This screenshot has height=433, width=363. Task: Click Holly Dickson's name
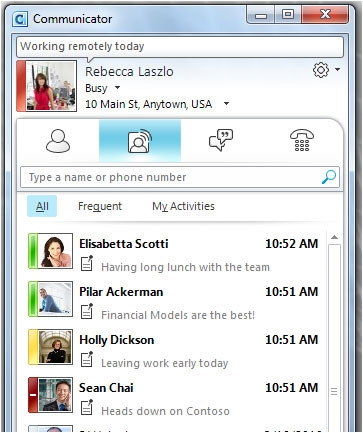[117, 340]
